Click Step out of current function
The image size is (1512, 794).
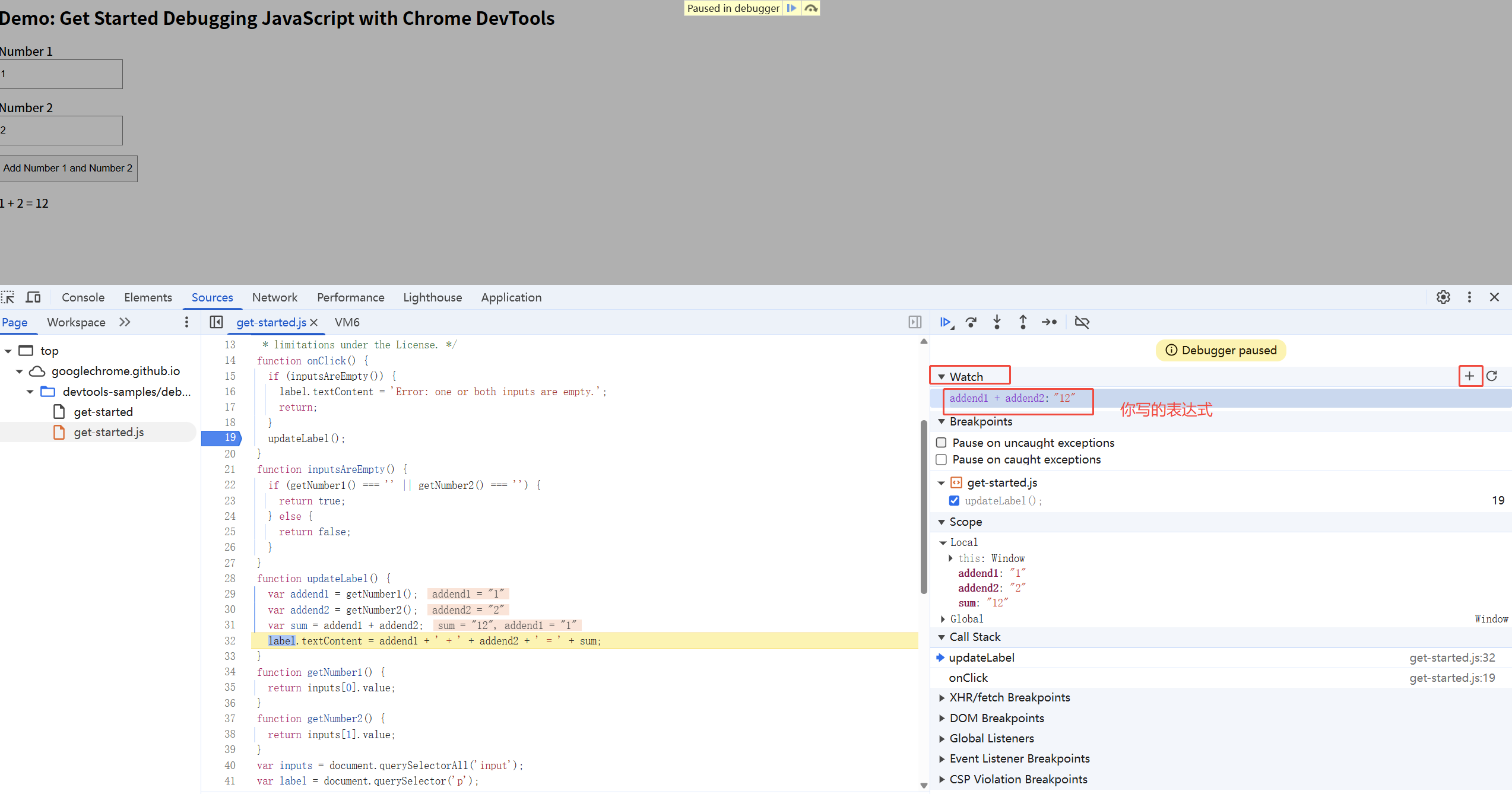(x=1023, y=322)
